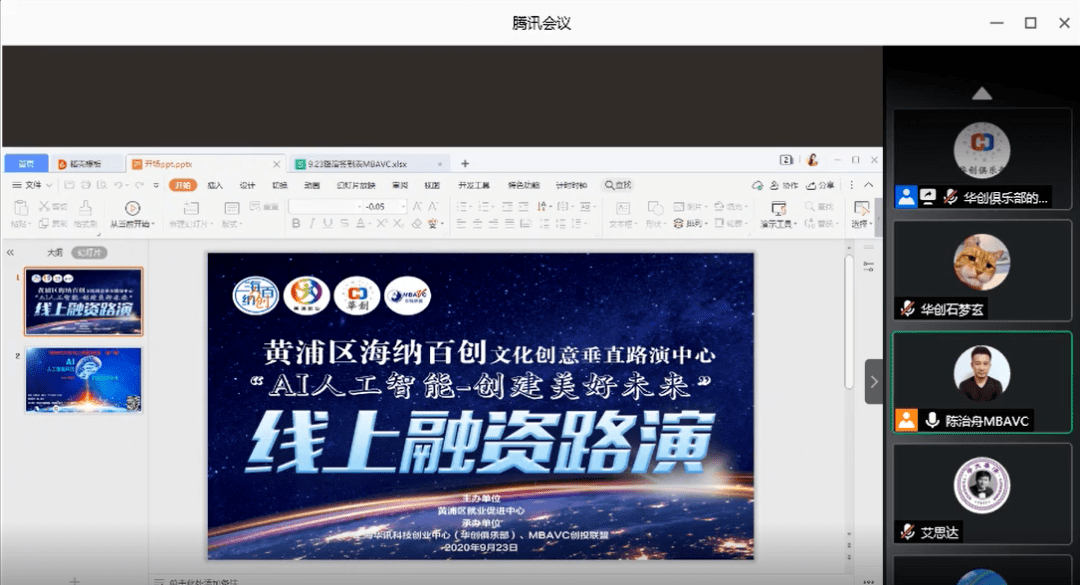The image size is (1080, 585).
Task: Click the slide editor vertical scrollbar
Action: pos(849,320)
